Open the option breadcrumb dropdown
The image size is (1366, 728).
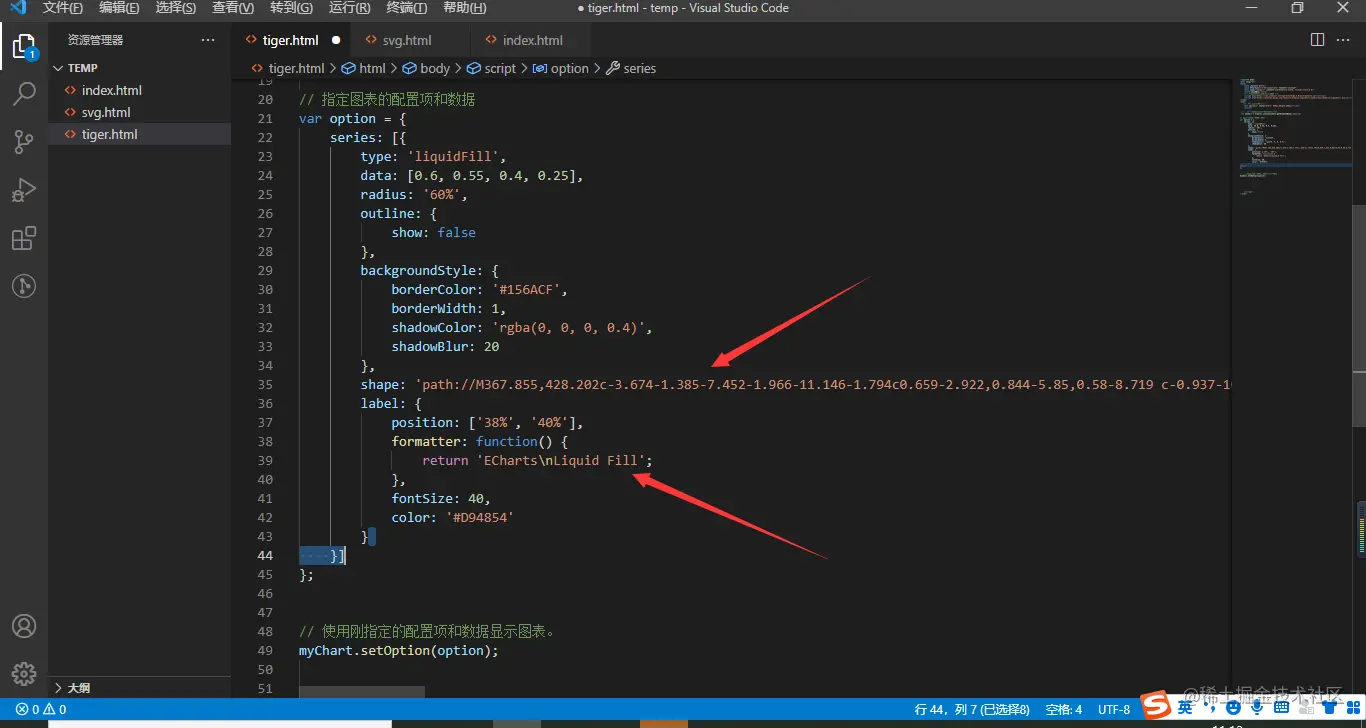click(x=561, y=68)
